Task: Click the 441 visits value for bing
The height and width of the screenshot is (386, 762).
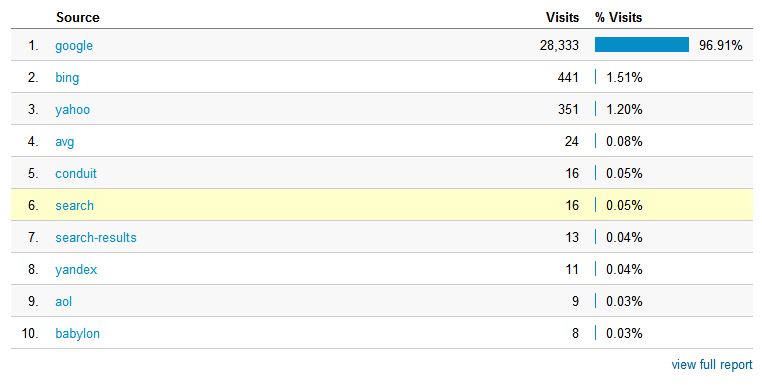Action: (x=568, y=78)
